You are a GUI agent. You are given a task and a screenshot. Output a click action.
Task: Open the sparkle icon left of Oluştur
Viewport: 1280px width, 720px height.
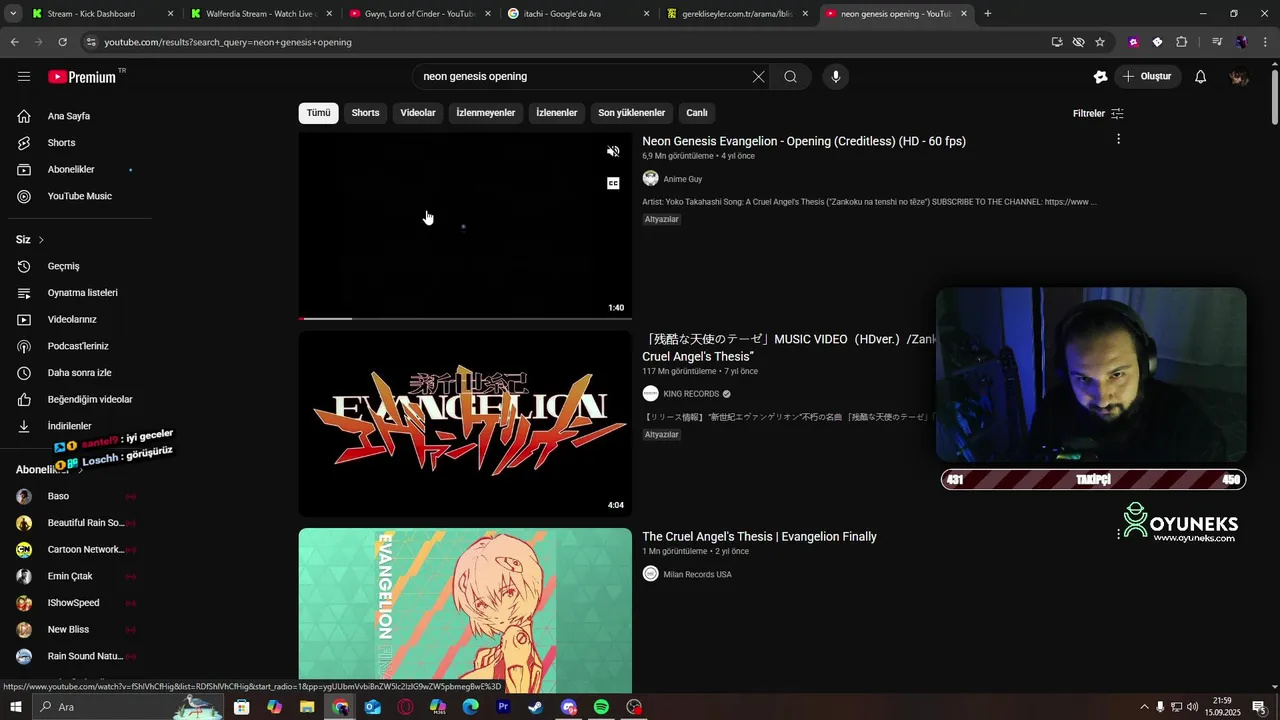1101,76
